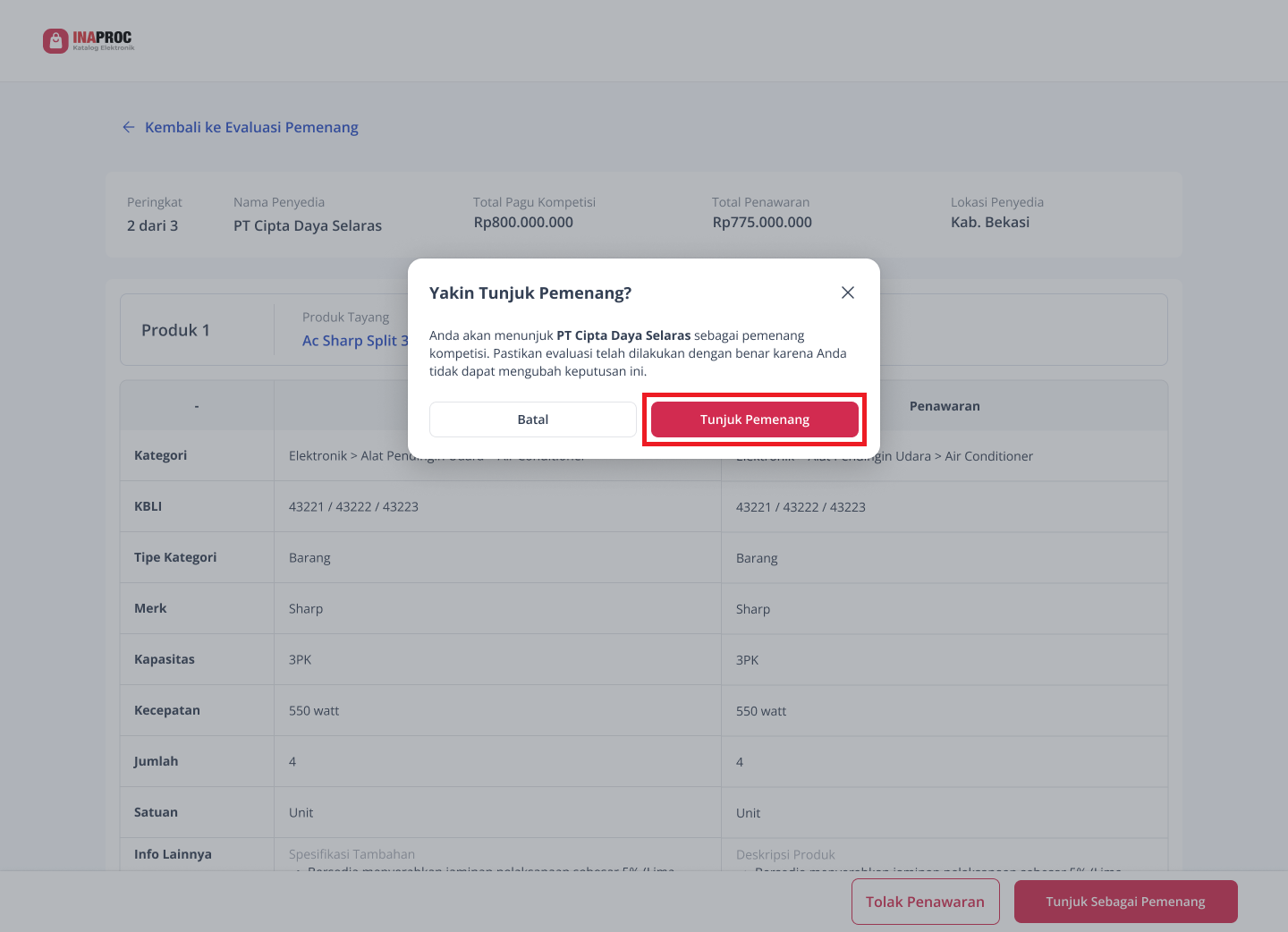Click the Penawaran column header

point(945,406)
